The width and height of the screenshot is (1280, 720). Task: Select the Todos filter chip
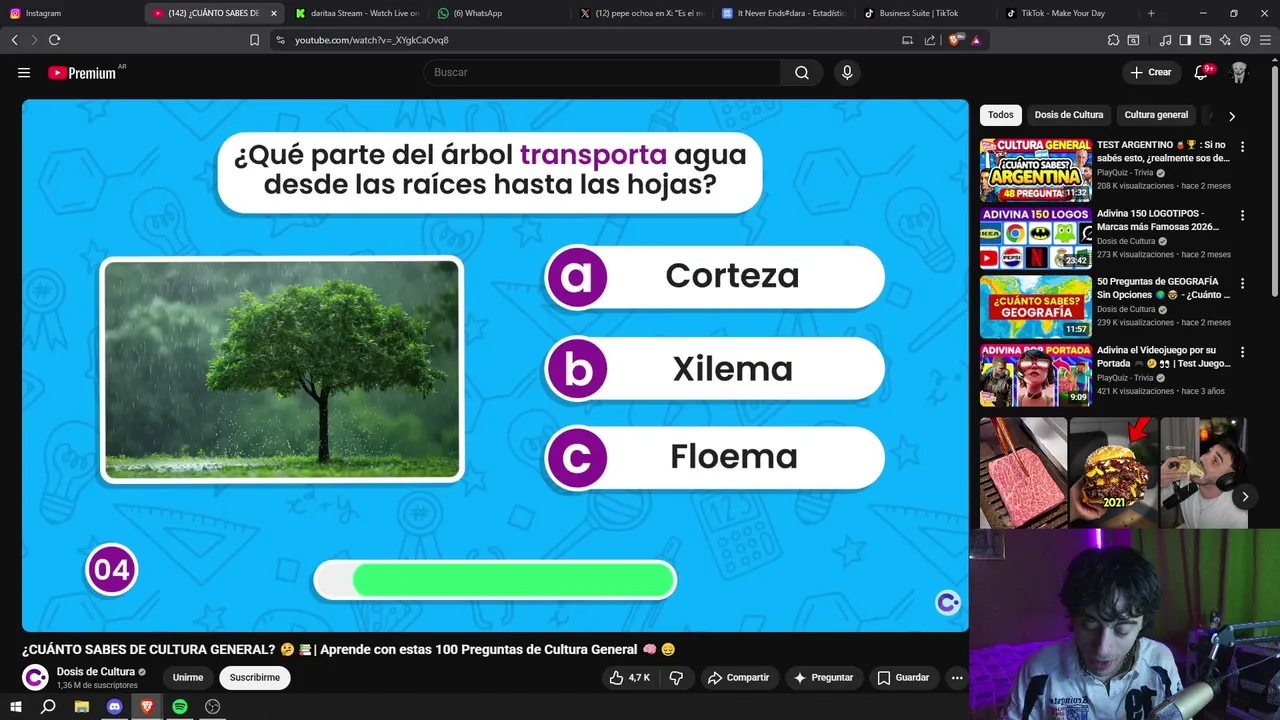[x=1000, y=115]
